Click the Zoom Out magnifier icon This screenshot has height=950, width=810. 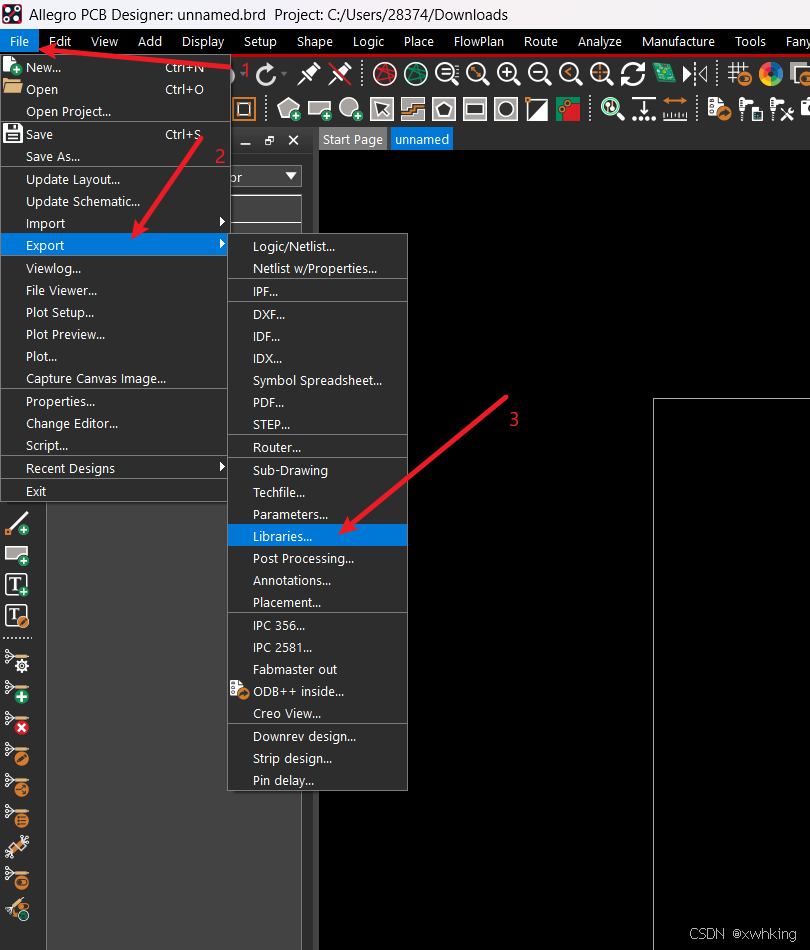539,75
